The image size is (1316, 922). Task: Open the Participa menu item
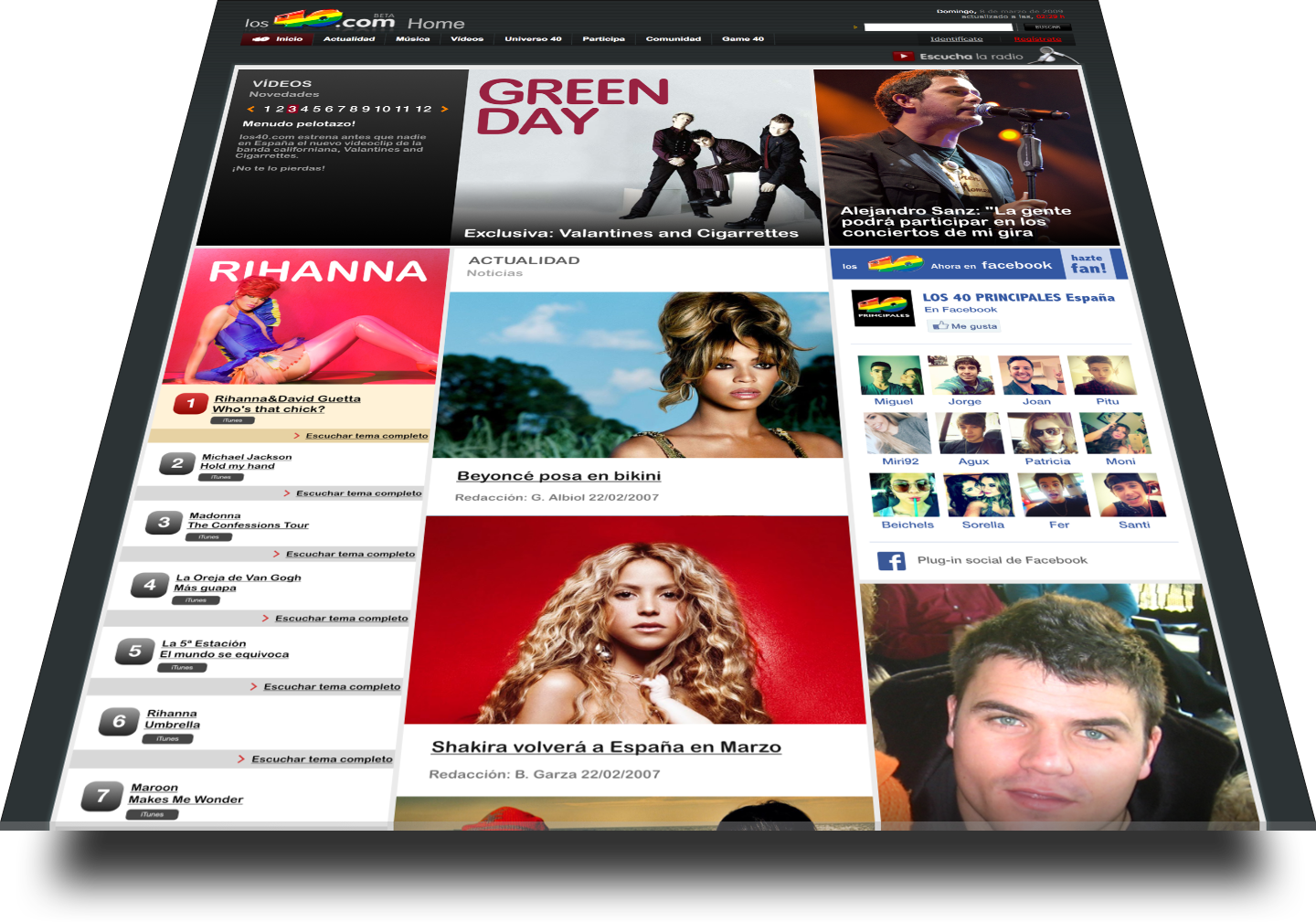(x=603, y=39)
